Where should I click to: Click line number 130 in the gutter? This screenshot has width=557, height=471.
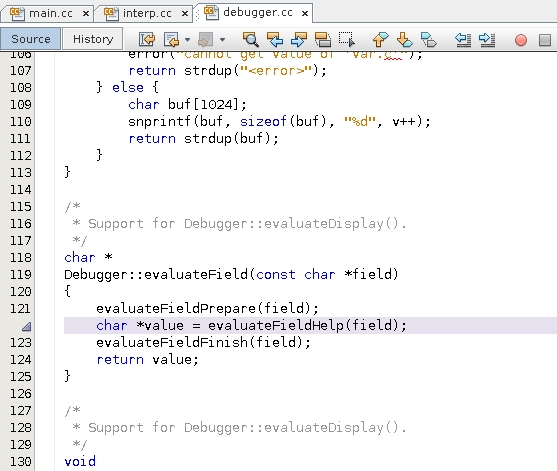tap(20, 462)
